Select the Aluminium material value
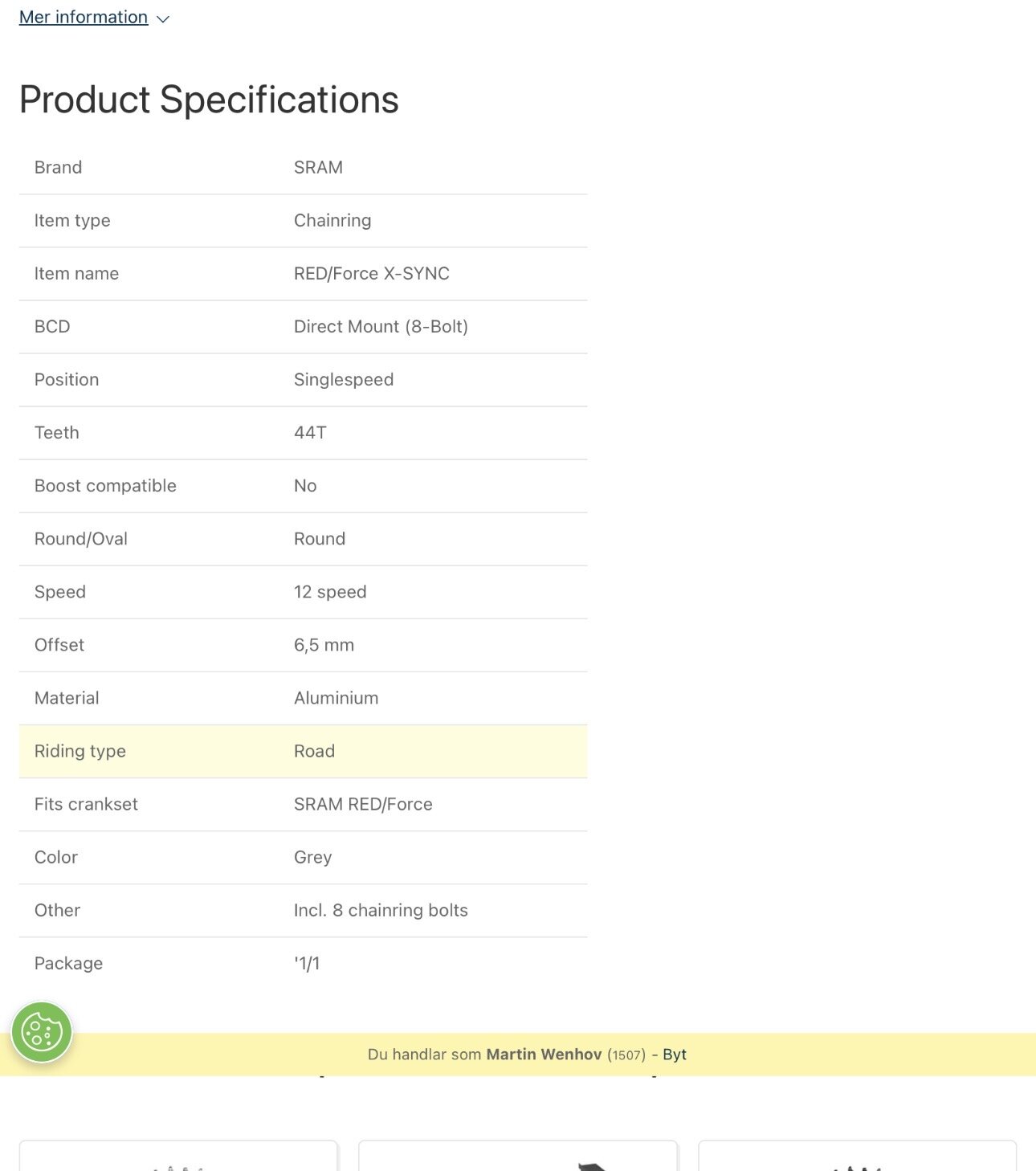 click(336, 698)
